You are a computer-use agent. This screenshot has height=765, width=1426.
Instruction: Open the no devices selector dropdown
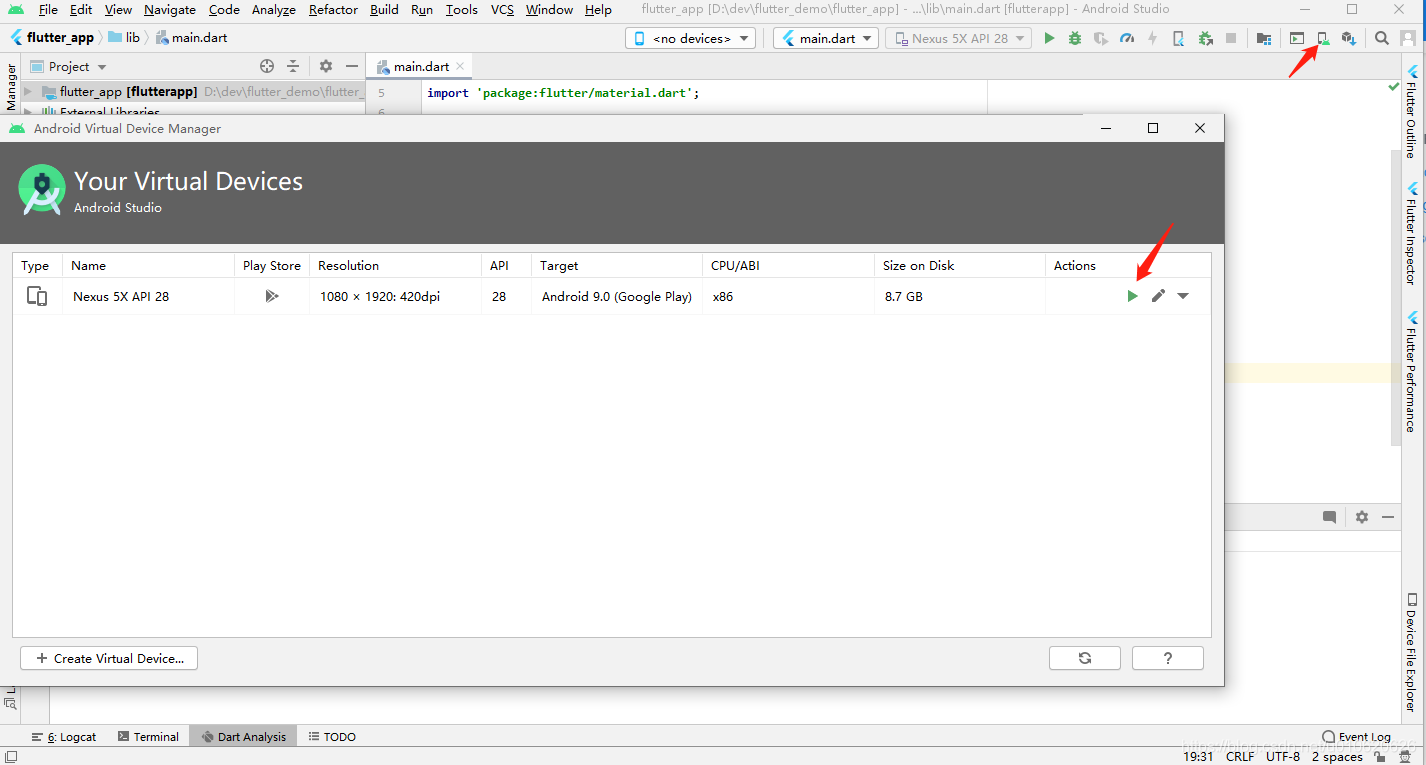690,38
